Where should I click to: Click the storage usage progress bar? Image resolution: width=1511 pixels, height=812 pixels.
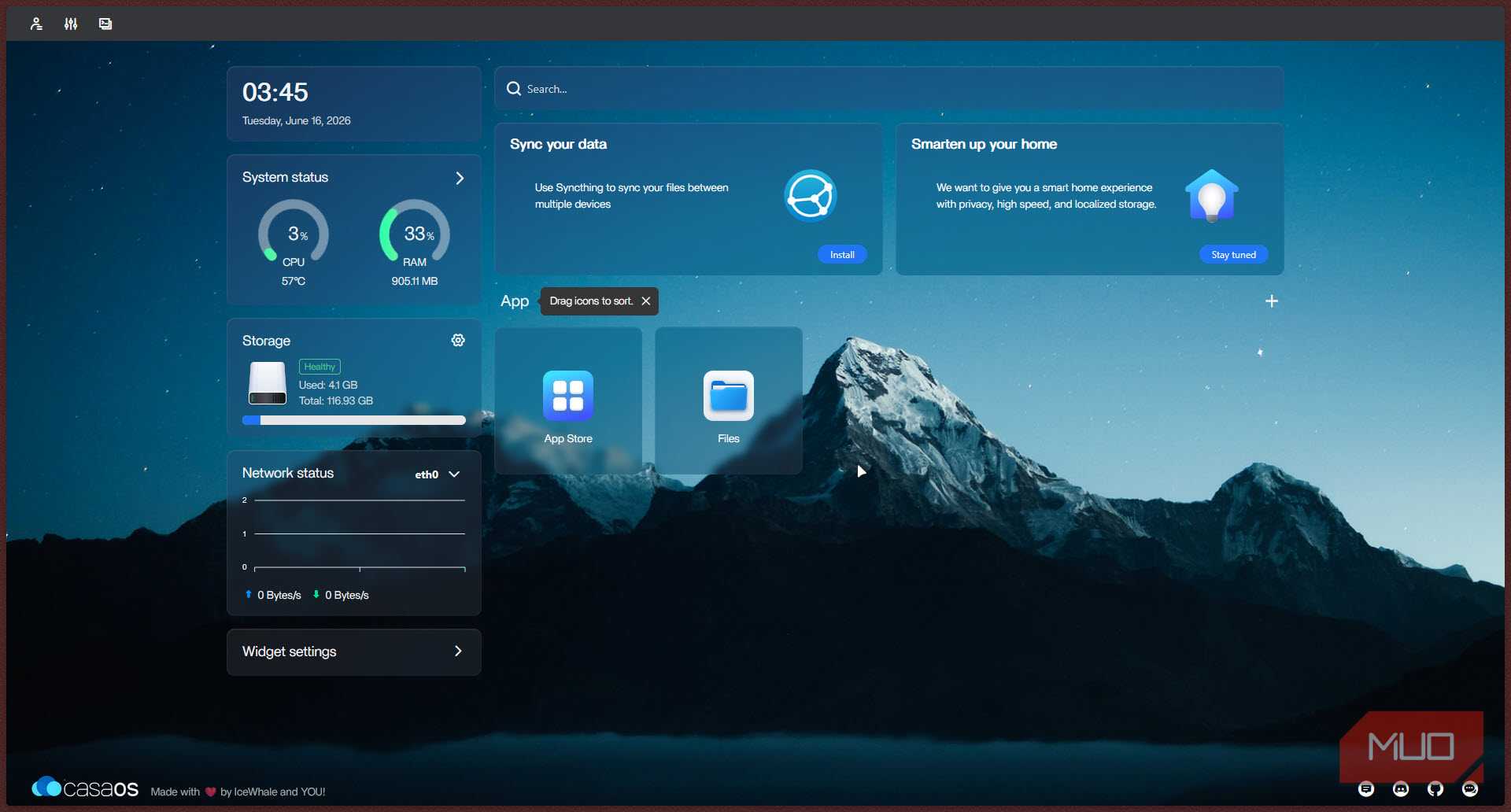tap(354, 420)
